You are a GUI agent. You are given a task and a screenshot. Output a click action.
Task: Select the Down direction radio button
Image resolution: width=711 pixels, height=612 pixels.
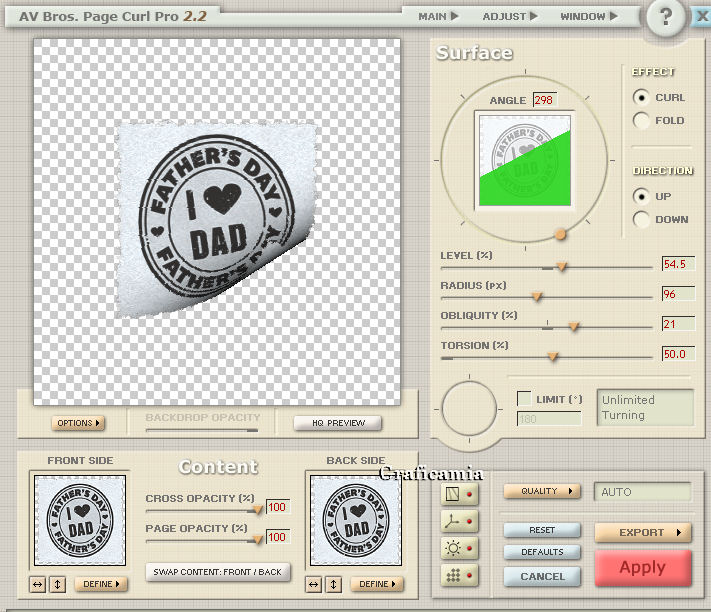click(641, 219)
